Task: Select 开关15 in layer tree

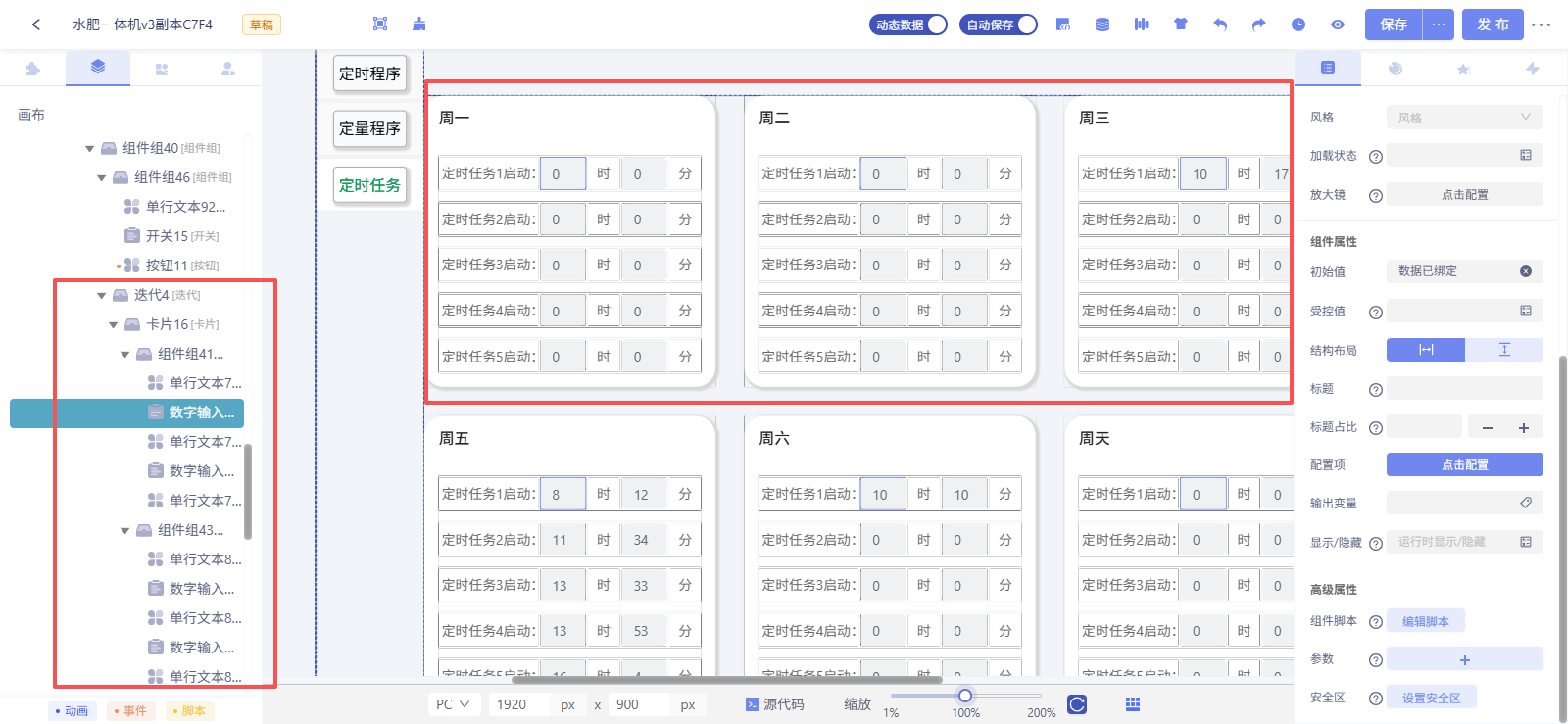Action: (x=172, y=236)
